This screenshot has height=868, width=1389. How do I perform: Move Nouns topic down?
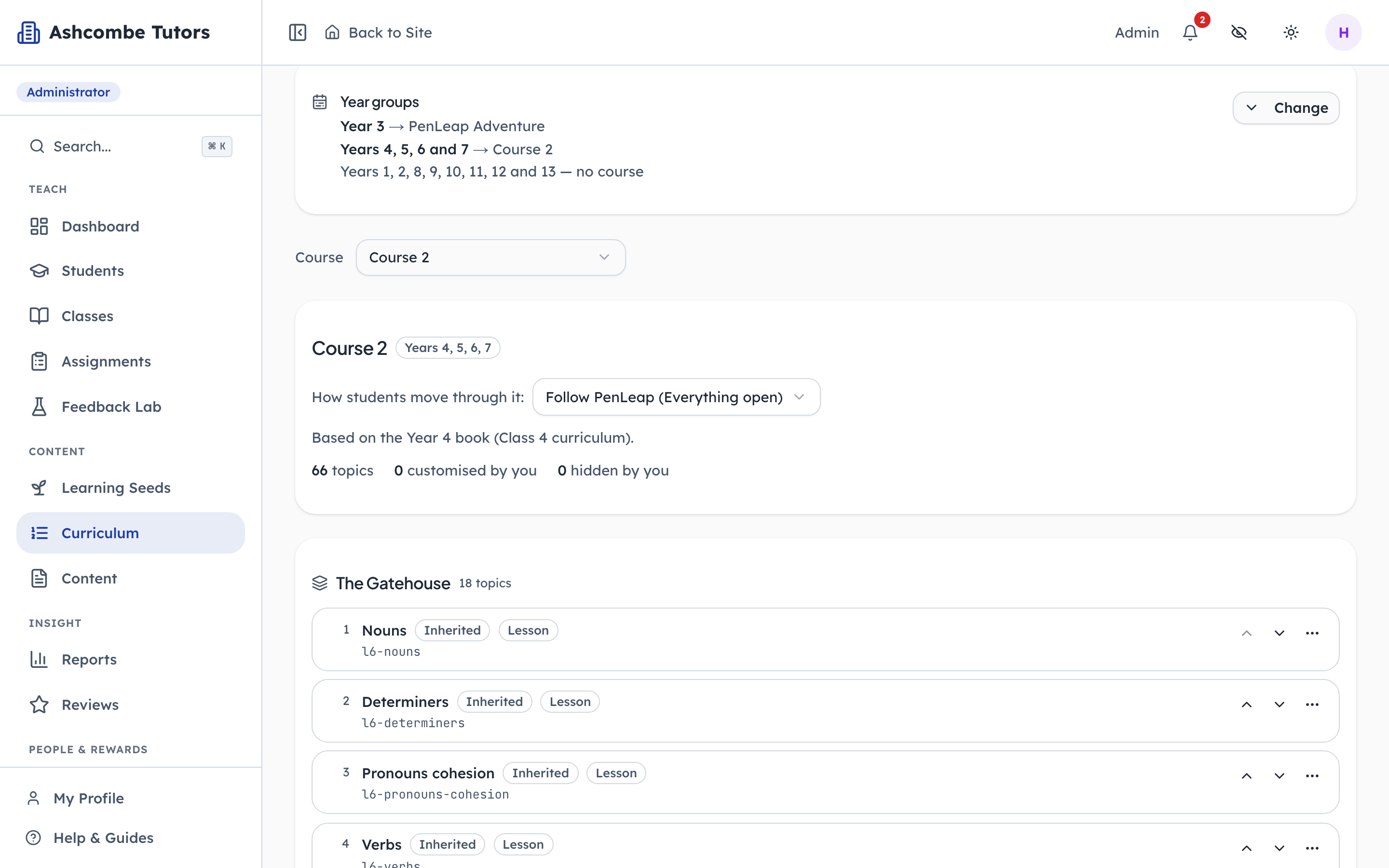click(x=1280, y=633)
